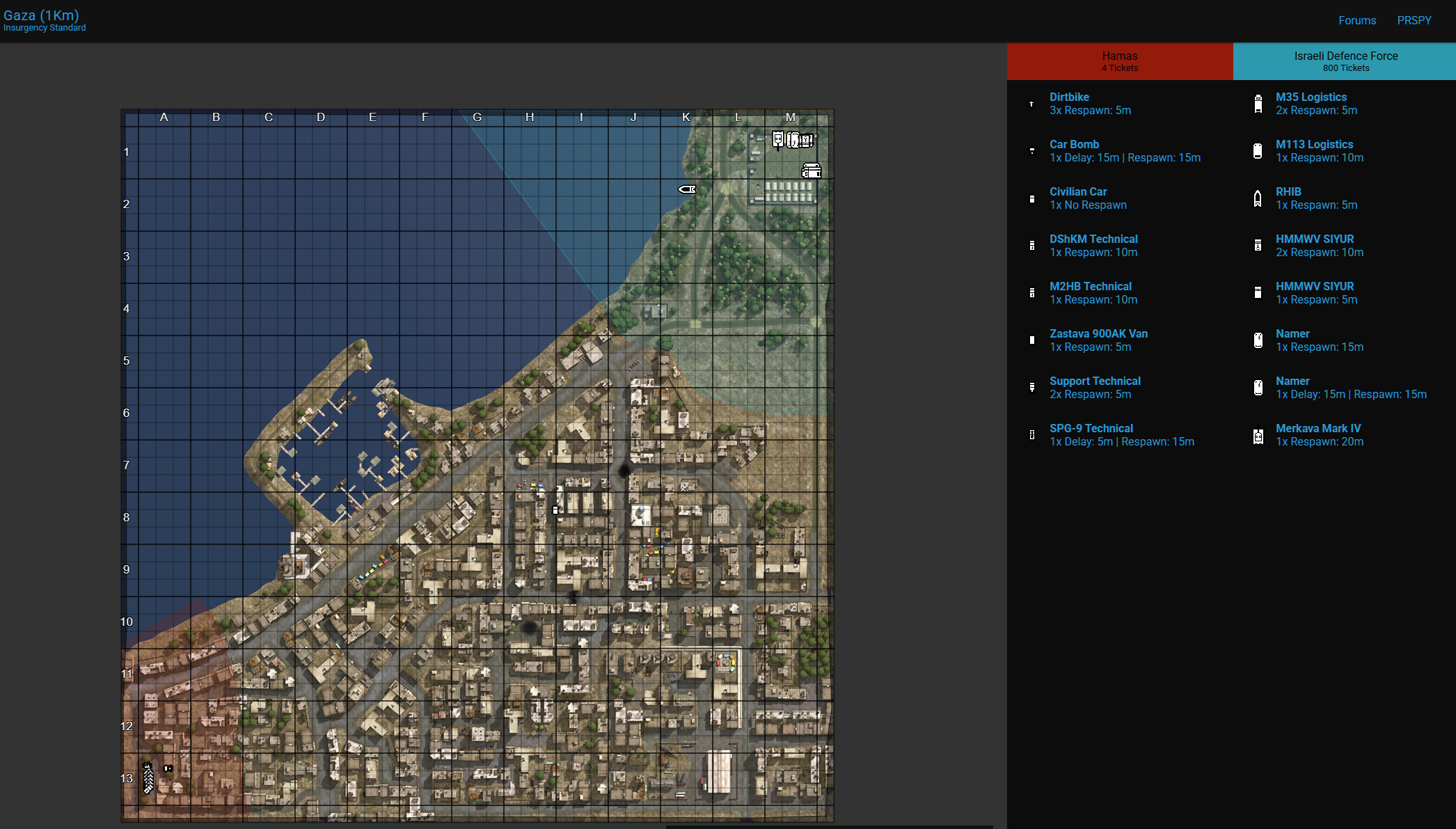
Task: Click the SPG-9 Technical icon in list
Action: pyautogui.click(x=1032, y=435)
